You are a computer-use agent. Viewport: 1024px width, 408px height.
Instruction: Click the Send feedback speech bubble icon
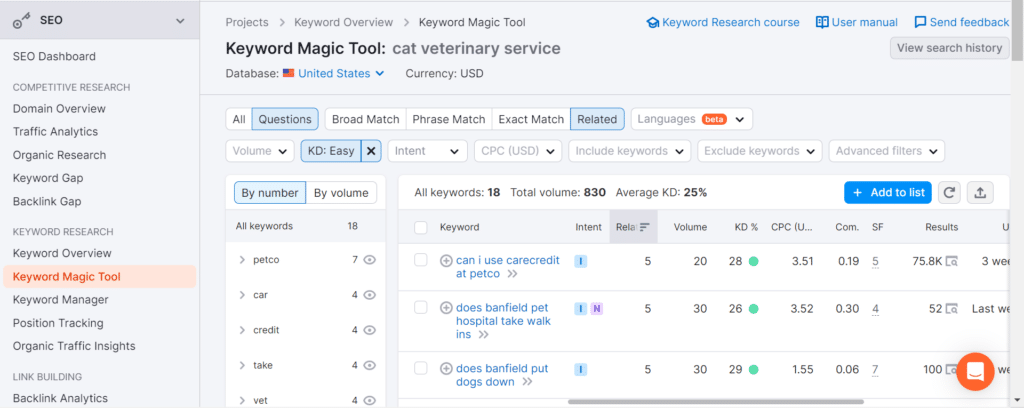[x=921, y=22]
